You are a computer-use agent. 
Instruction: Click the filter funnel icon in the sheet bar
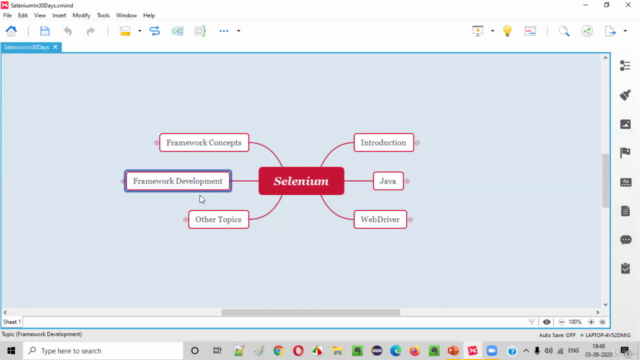click(x=531, y=322)
